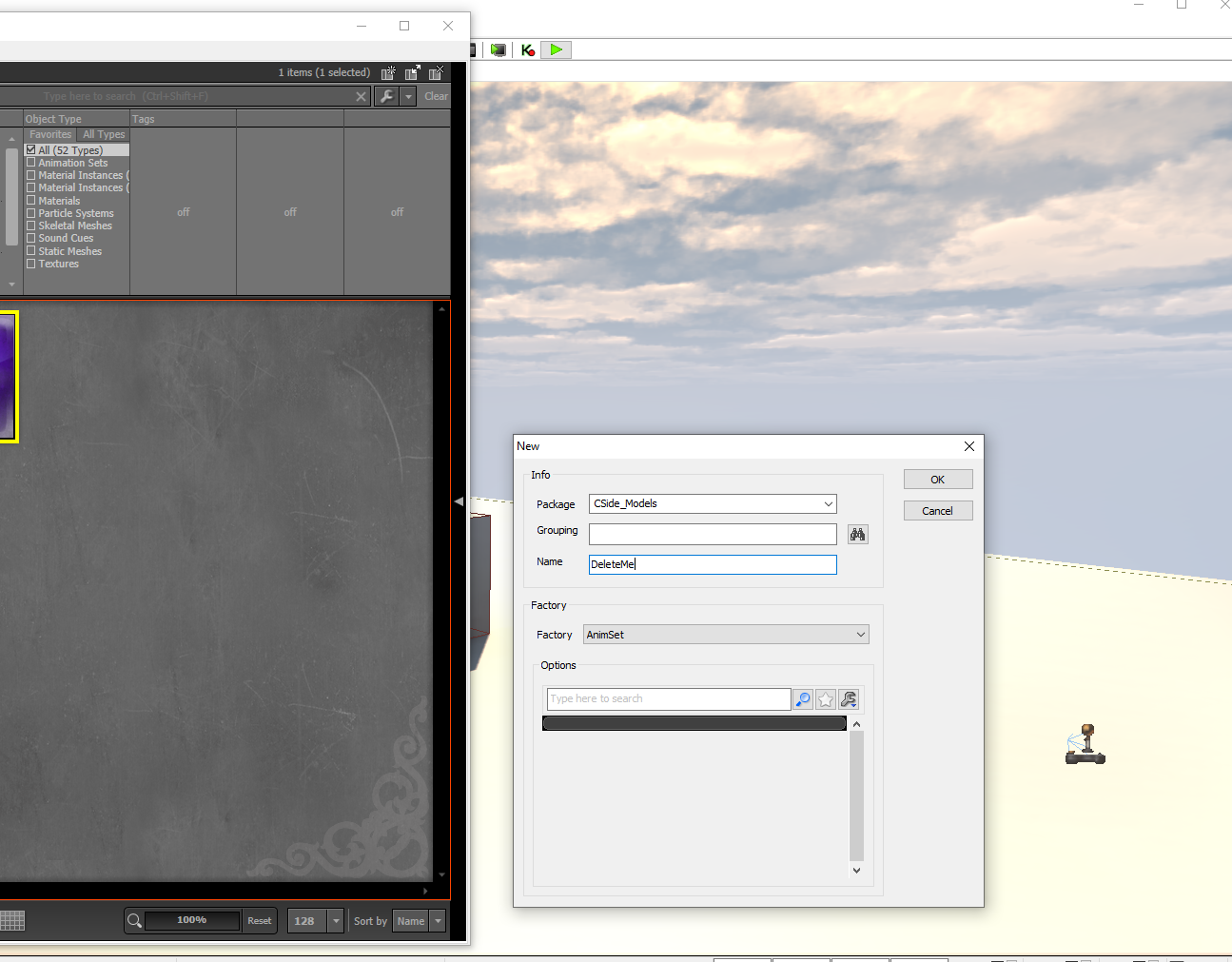Select the player start actor in viewport
This screenshot has height=962, width=1232.
coord(1085,744)
